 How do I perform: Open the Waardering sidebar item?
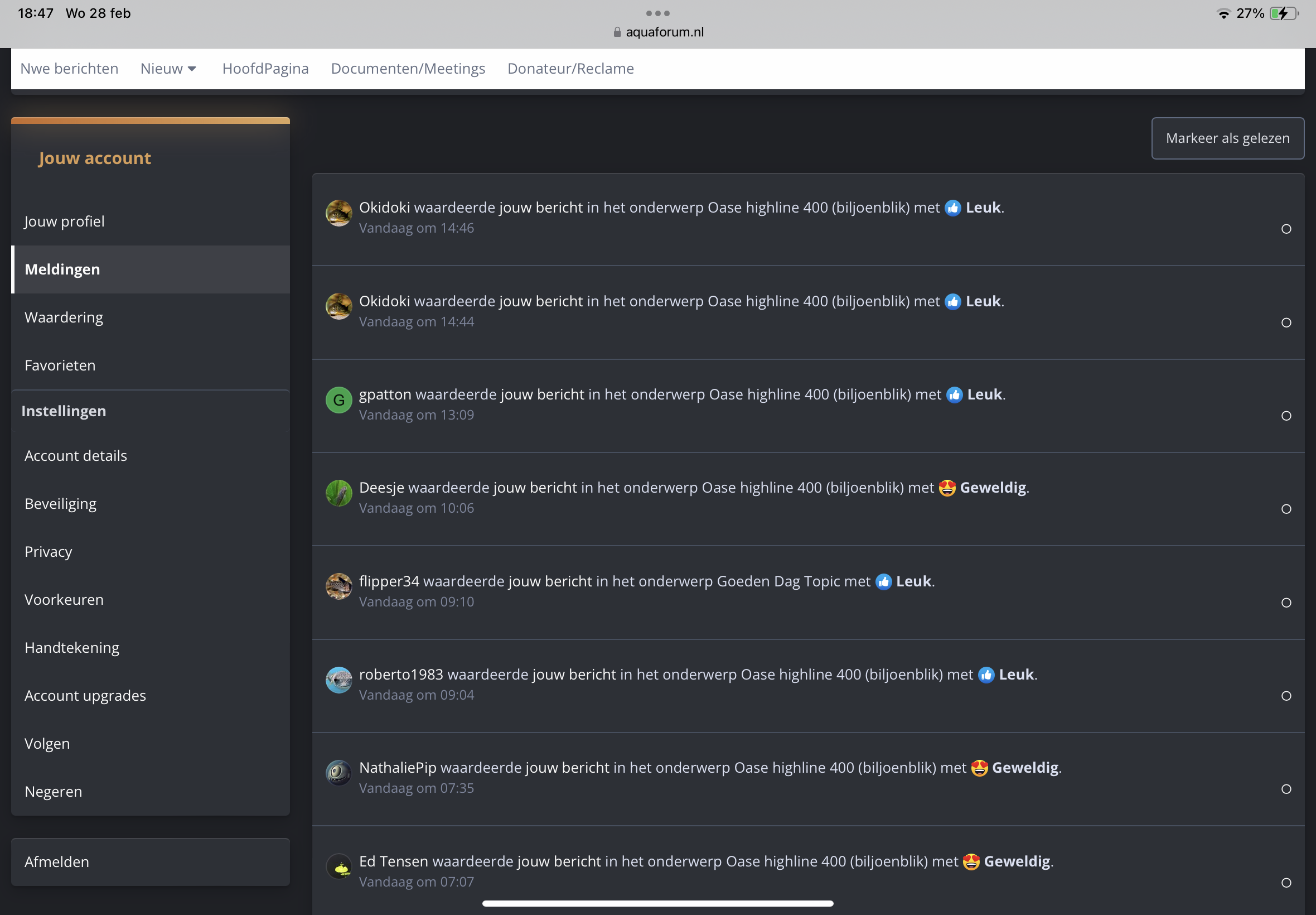[64, 317]
